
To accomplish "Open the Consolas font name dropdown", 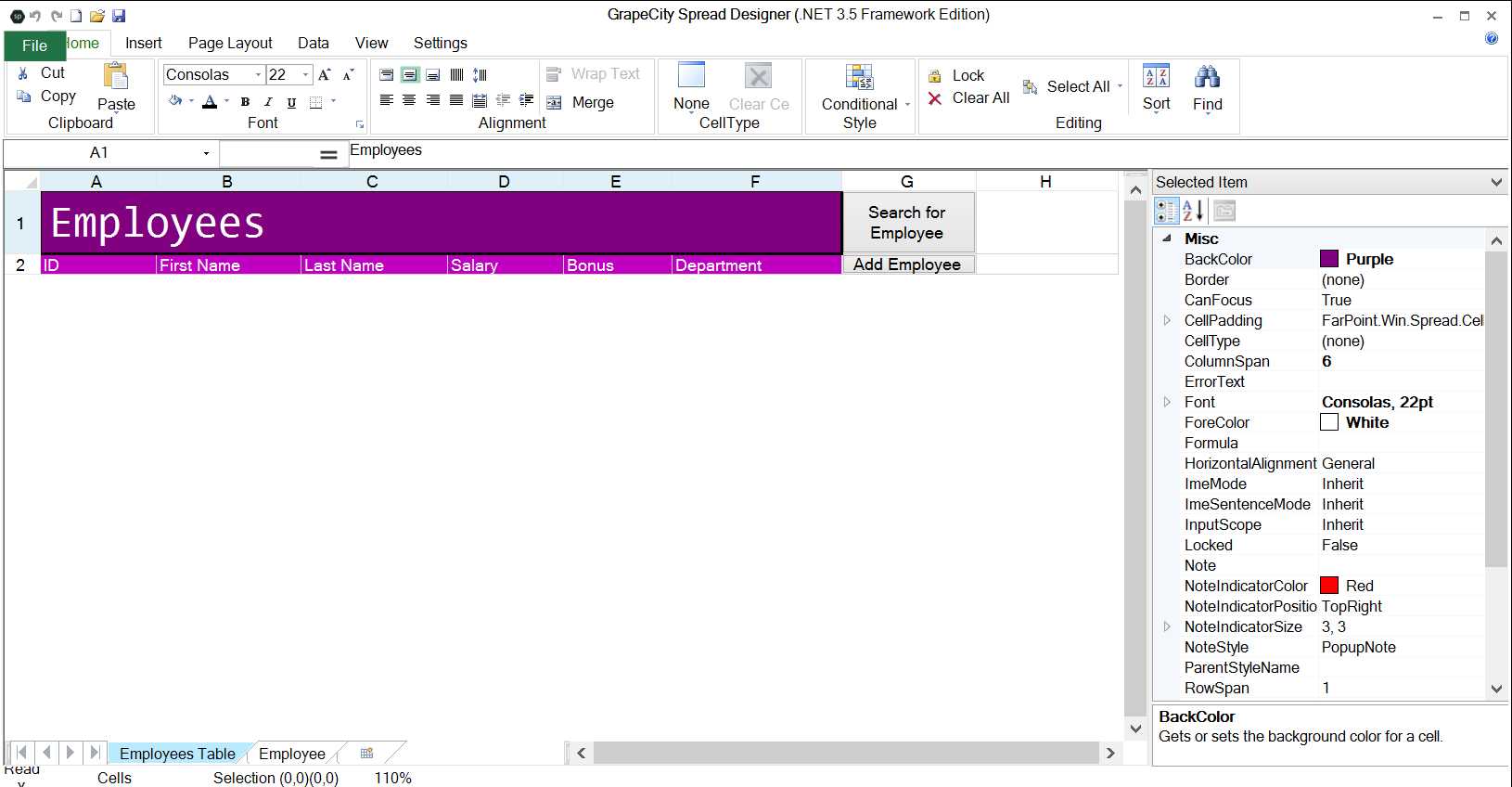I will pos(258,75).
